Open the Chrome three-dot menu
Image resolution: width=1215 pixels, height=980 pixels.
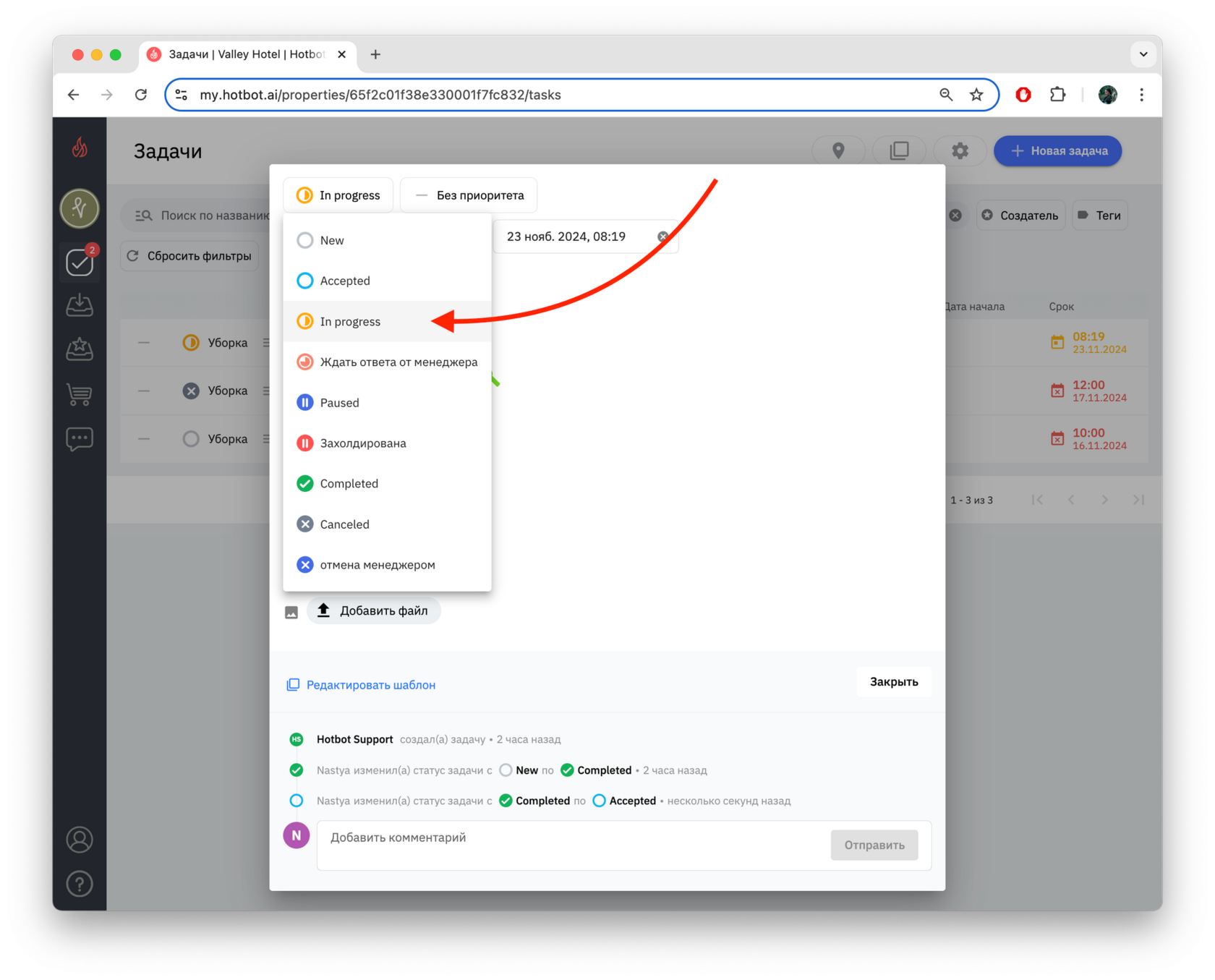[1142, 95]
